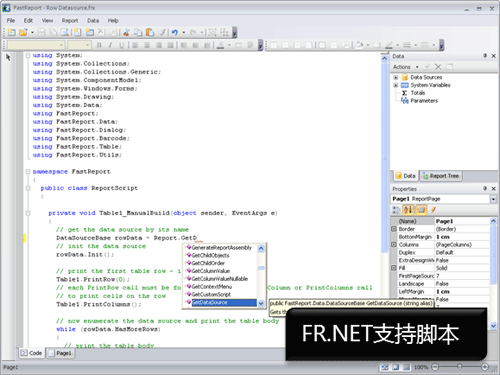This screenshot has width=500, height=375.
Task: Click the border line color swatch
Action: coord(389,45)
